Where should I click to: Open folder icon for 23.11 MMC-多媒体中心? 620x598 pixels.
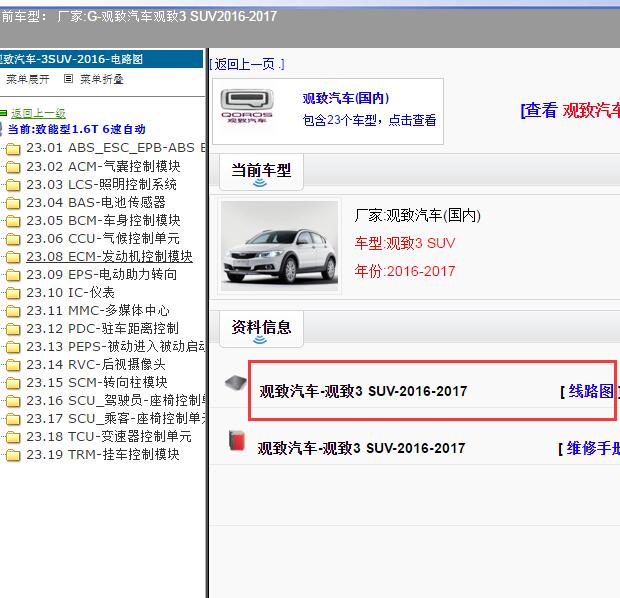(x=13, y=312)
